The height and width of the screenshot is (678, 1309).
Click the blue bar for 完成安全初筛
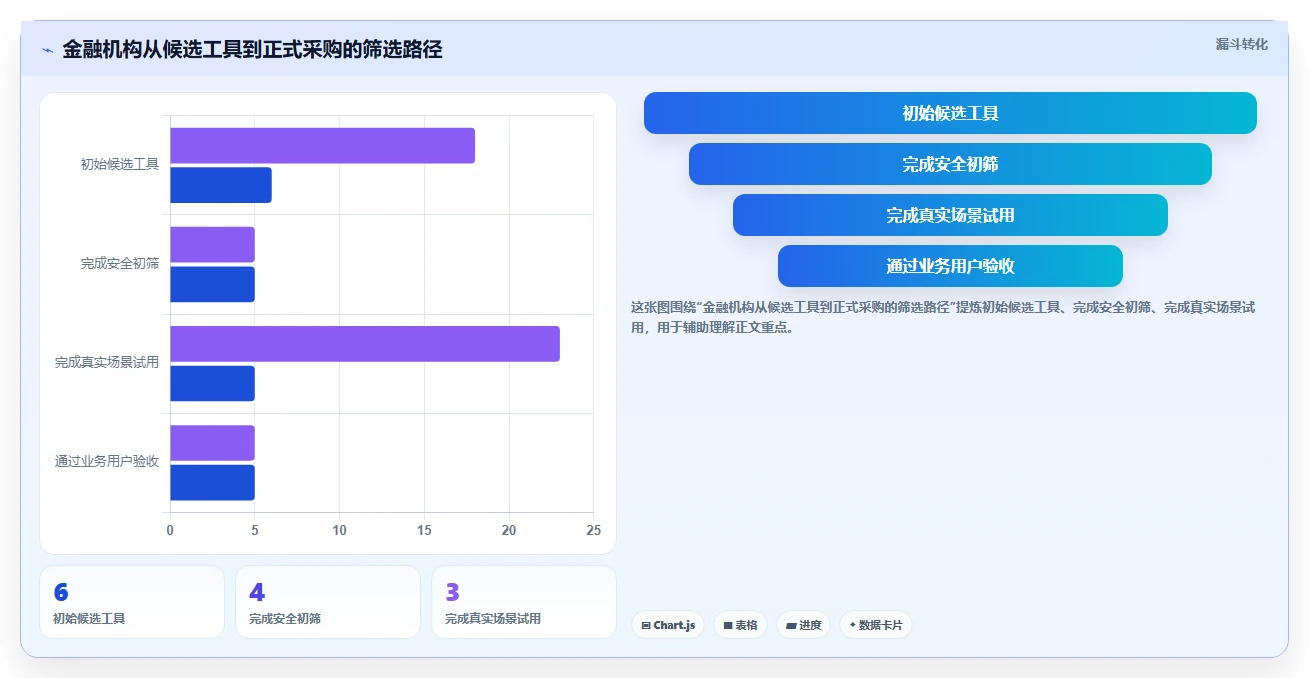click(212, 284)
